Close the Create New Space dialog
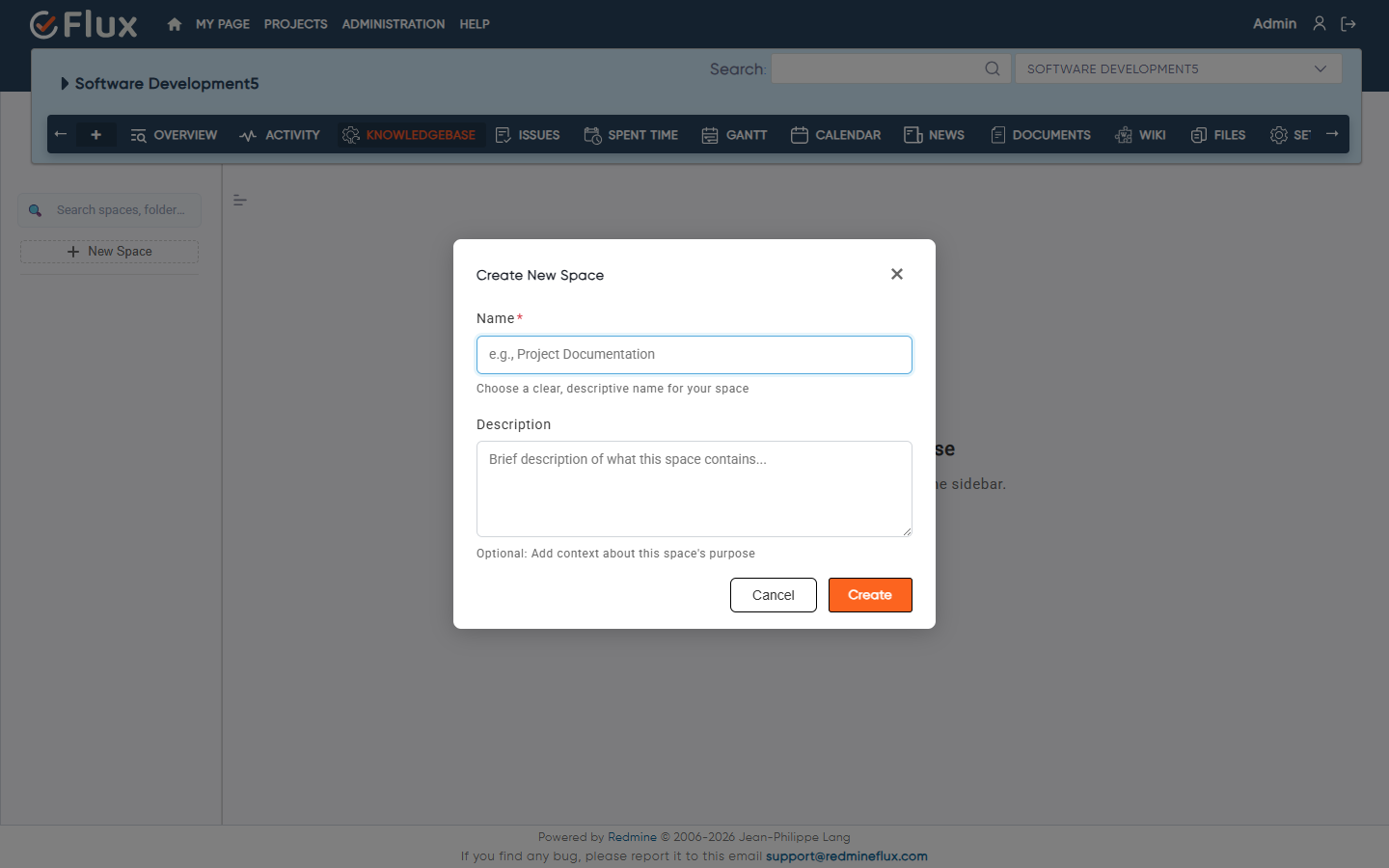The width and height of the screenshot is (1389, 868). pyautogui.click(x=897, y=274)
